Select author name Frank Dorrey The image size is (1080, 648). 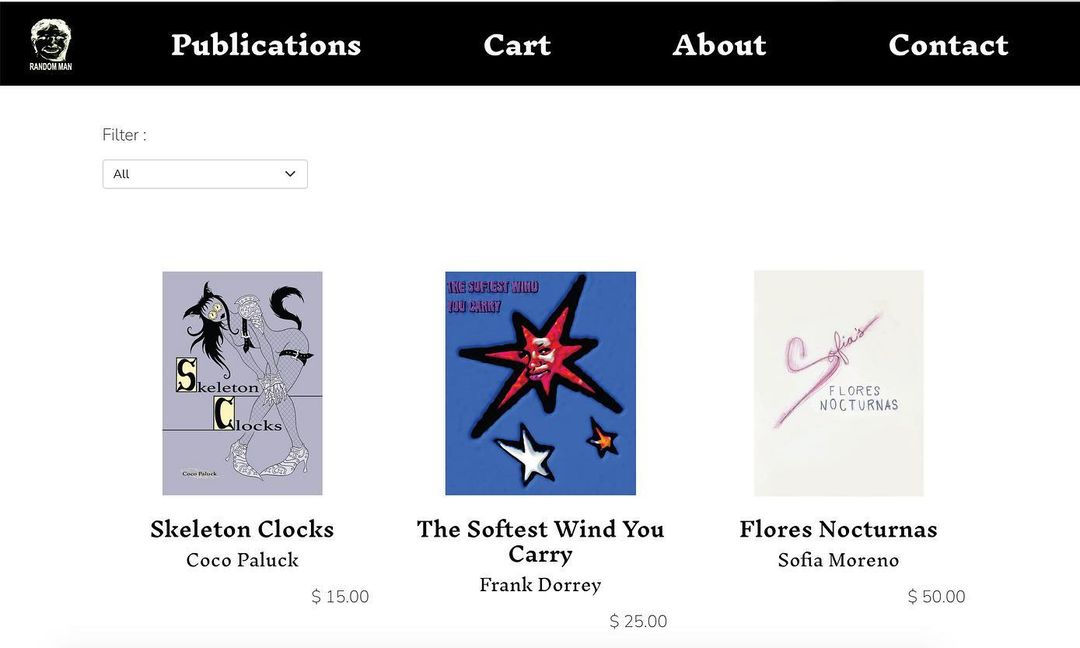pos(540,585)
